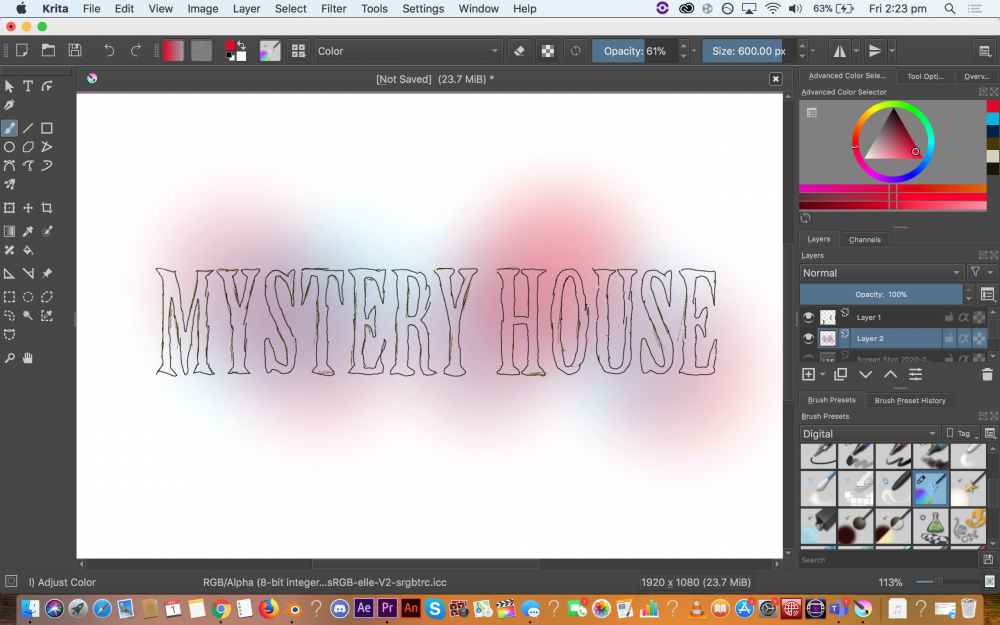Select the Ellipse tool
This screenshot has width=1000, height=625.
[x=10, y=147]
